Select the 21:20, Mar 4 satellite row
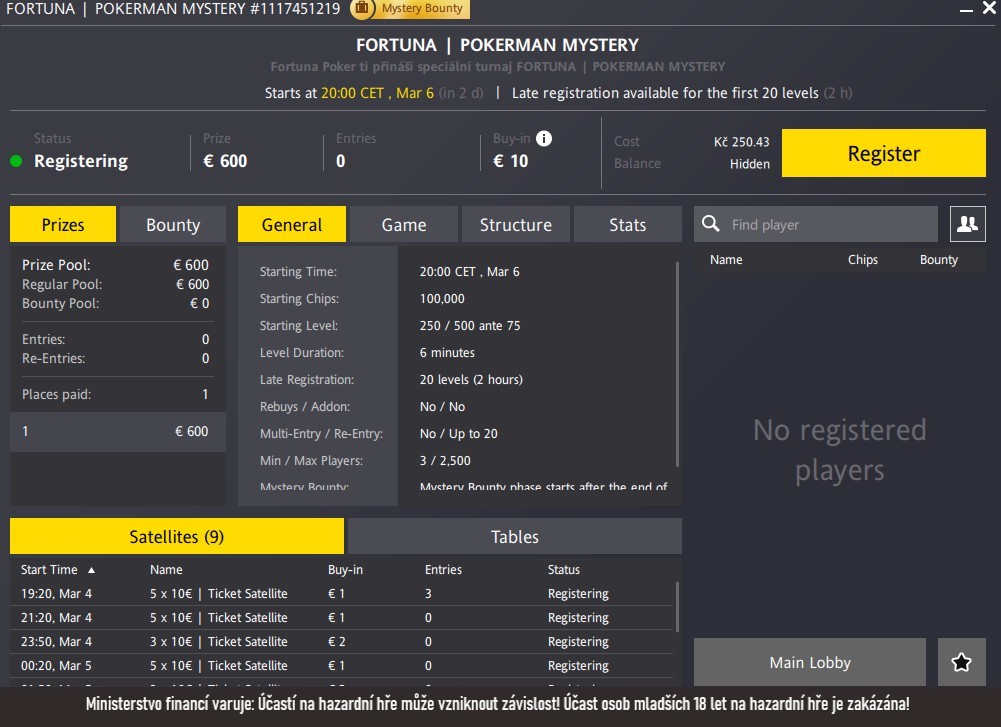The width and height of the screenshot is (1001, 727). point(342,617)
